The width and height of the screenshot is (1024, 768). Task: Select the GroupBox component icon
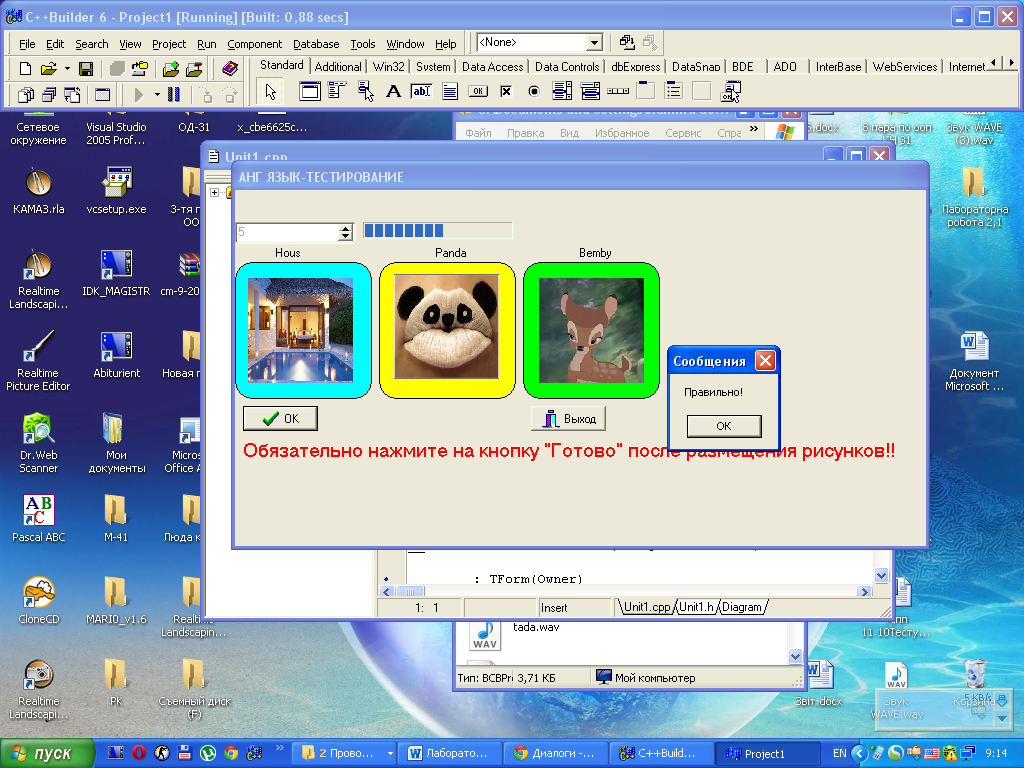646,91
